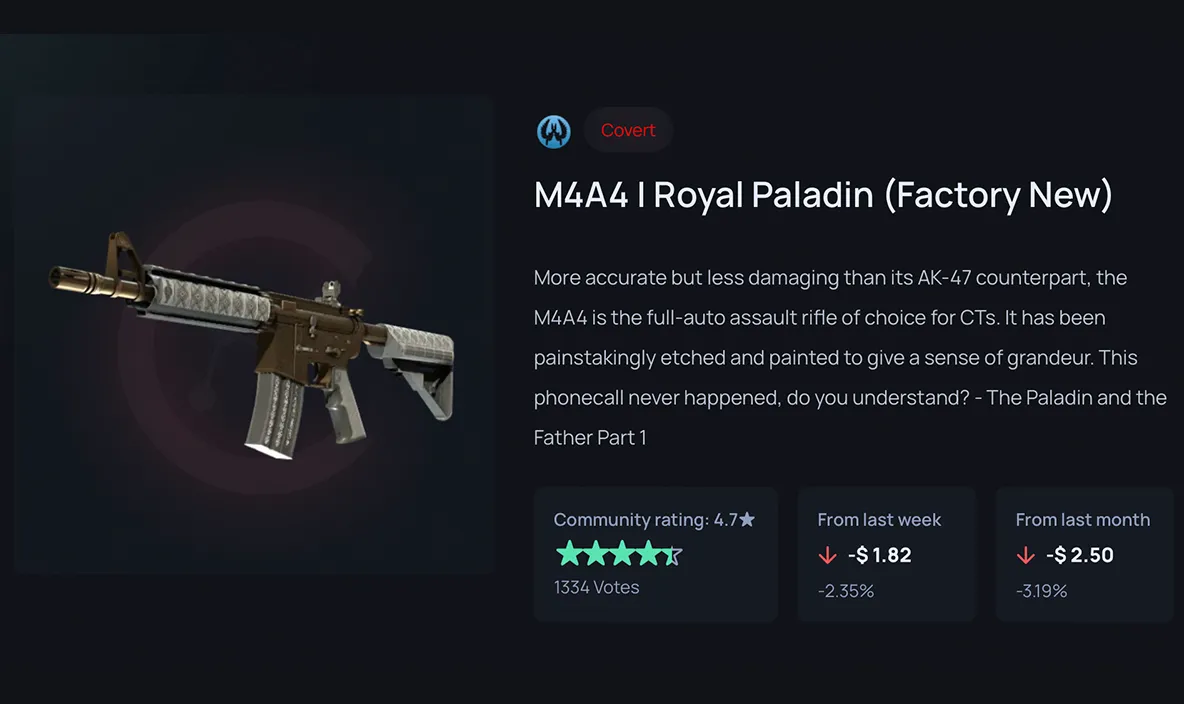1184x704 pixels.
Task: Rate the skin five stars
Action: tap(672, 554)
